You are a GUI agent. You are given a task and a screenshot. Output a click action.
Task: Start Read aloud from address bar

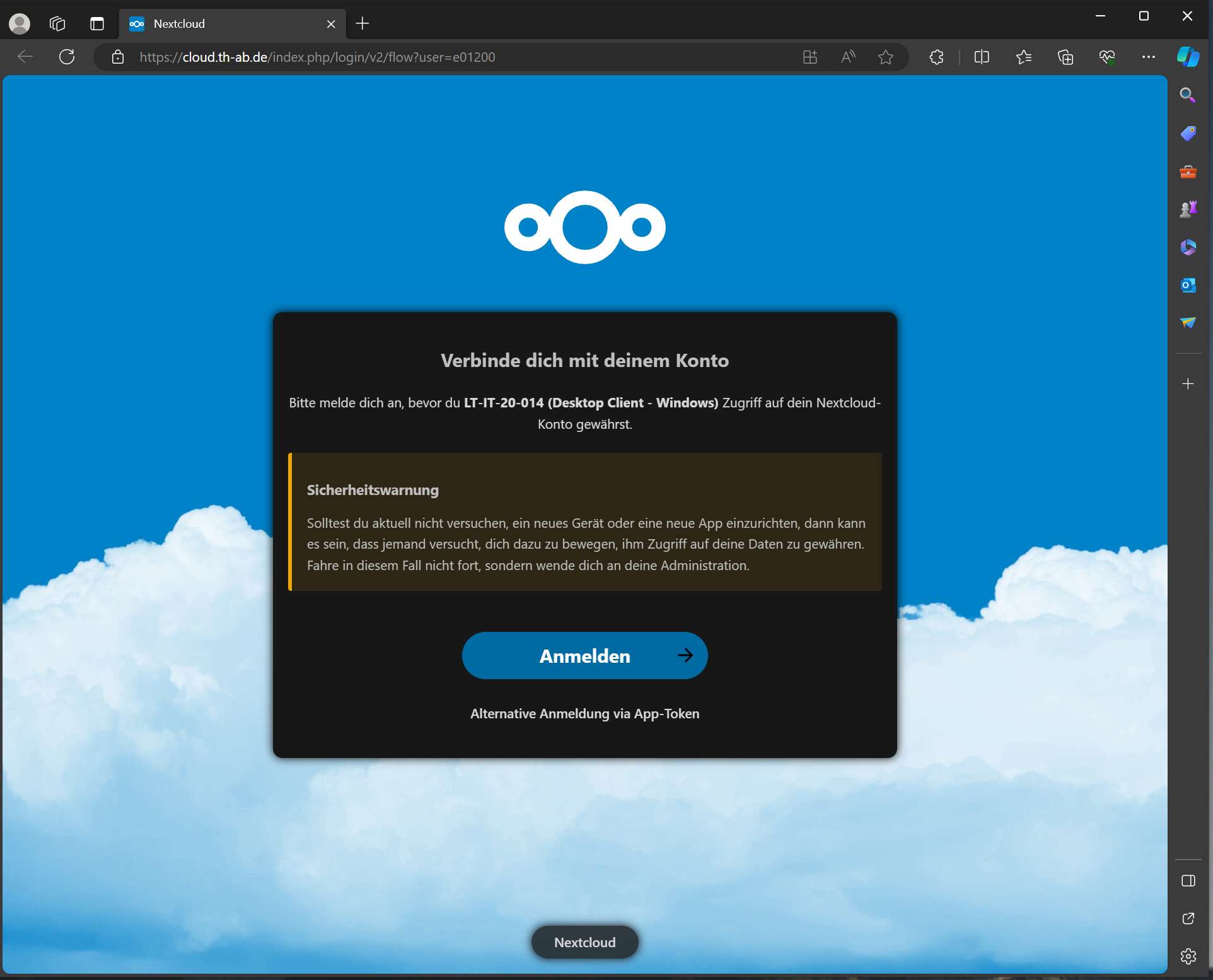point(848,57)
